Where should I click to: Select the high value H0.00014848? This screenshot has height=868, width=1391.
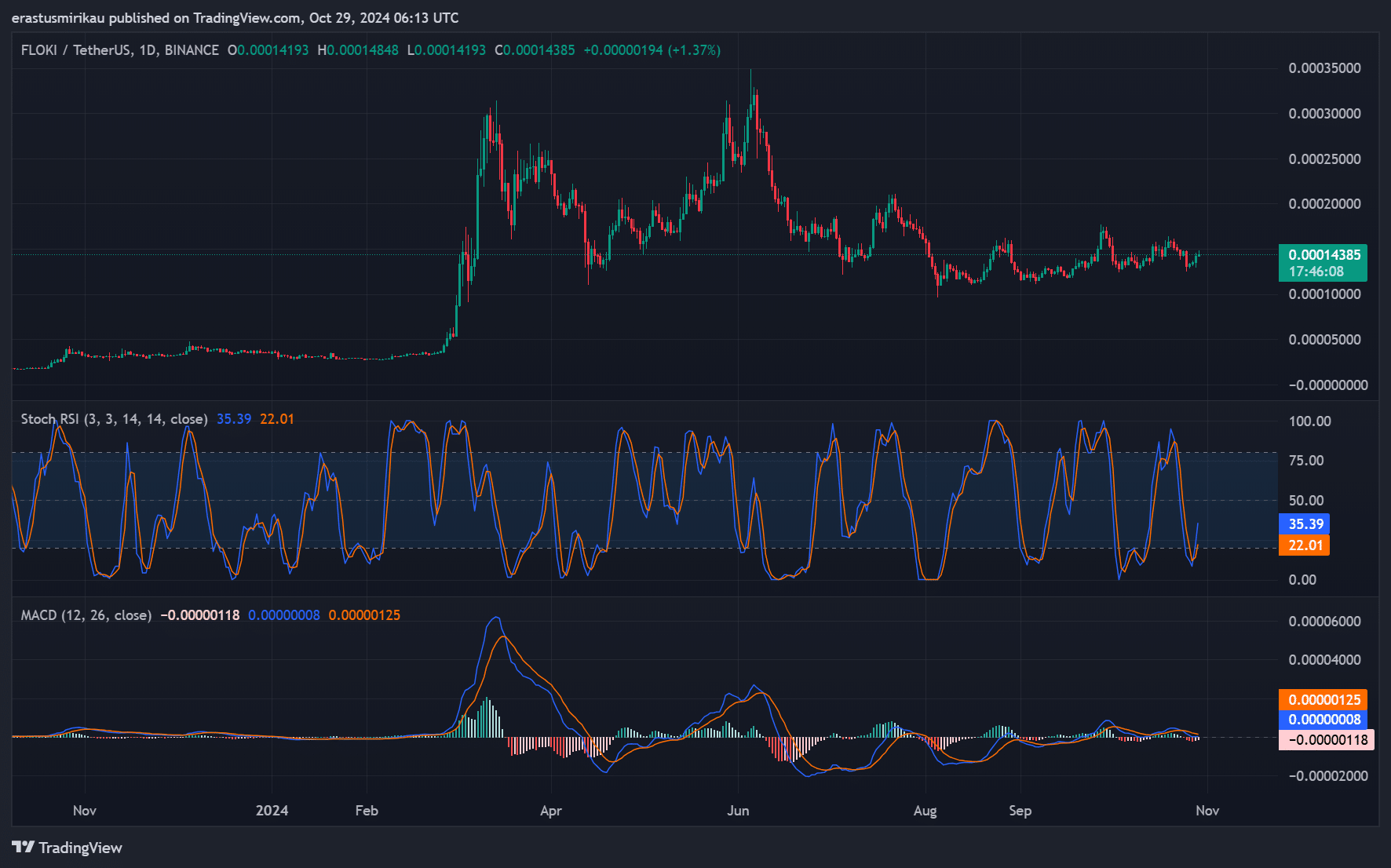pyautogui.click(x=358, y=50)
